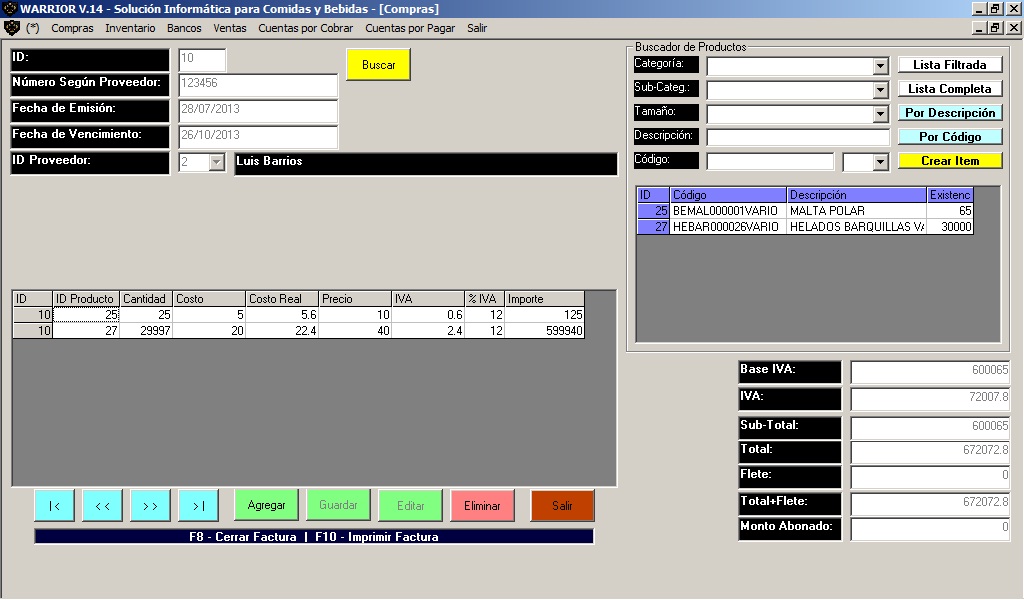Expand the Tamaño combo box
This screenshot has width=1024, height=600.
(x=880, y=114)
